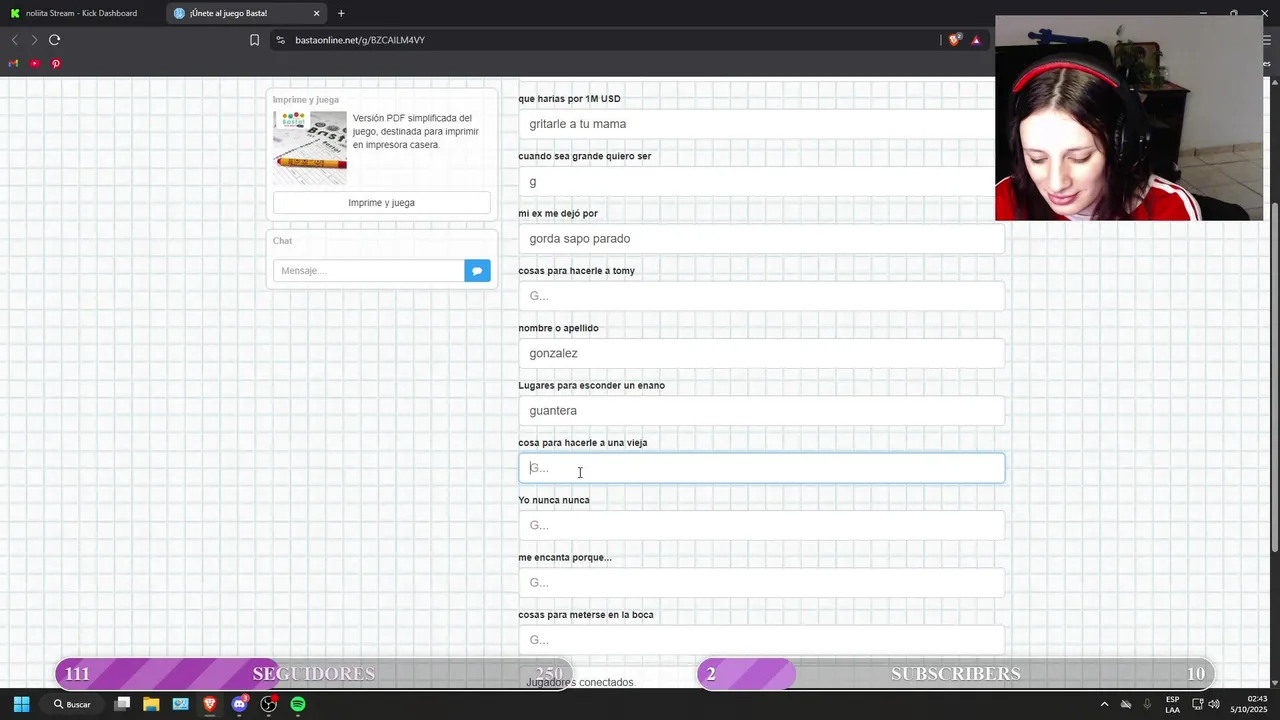Focus the 'cosa para hacerle a una vieja' field
This screenshot has width=1280, height=720.
761,468
